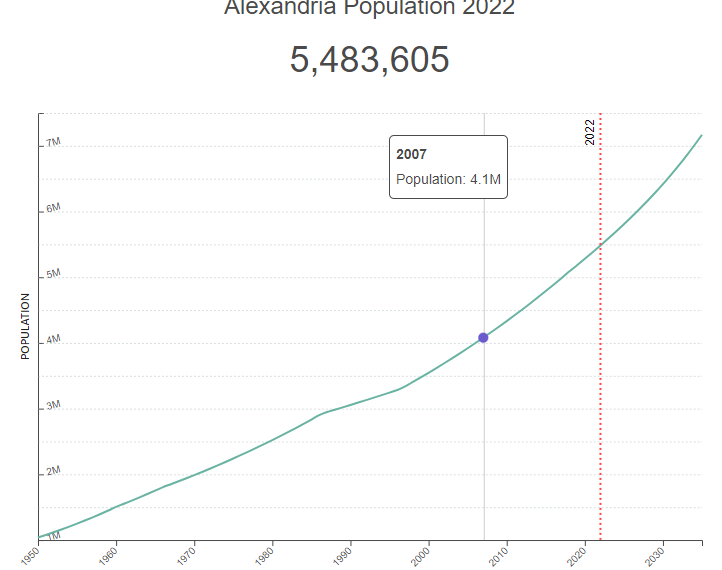This screenshot has width=722, height=570.
Task: Click the 1980 x-axis tick label
Action: pyautogui.click(x=265, y=555)
